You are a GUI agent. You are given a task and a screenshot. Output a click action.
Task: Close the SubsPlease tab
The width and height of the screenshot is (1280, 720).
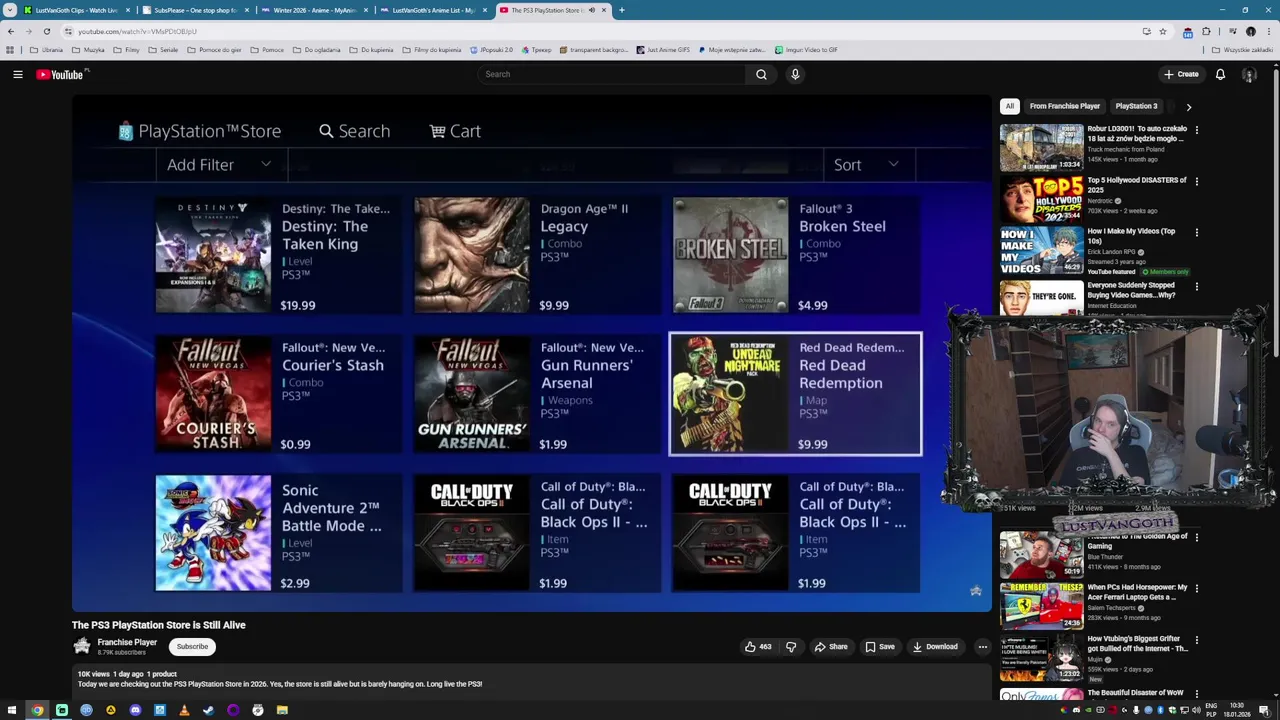pyautogui.click(x=246, y=10)
